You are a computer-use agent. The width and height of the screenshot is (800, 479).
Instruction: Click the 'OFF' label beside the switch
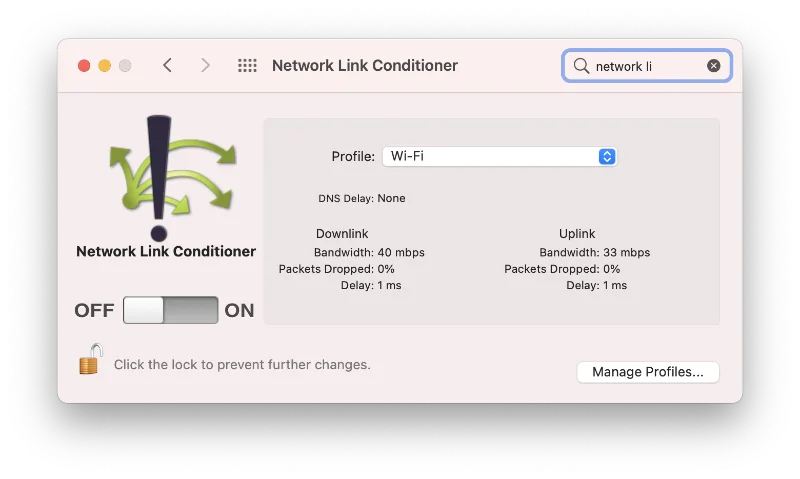coord(94,310)
